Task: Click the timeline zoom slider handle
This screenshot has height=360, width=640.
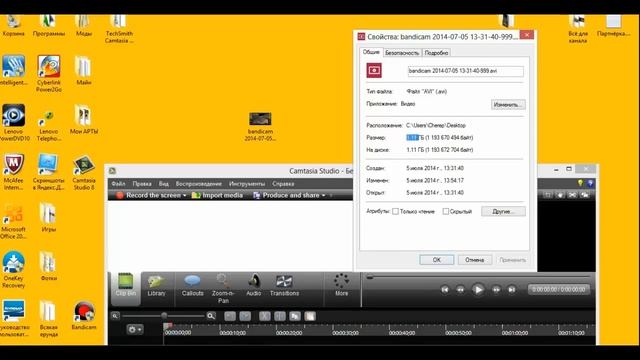Action: (x=164, y=316)
